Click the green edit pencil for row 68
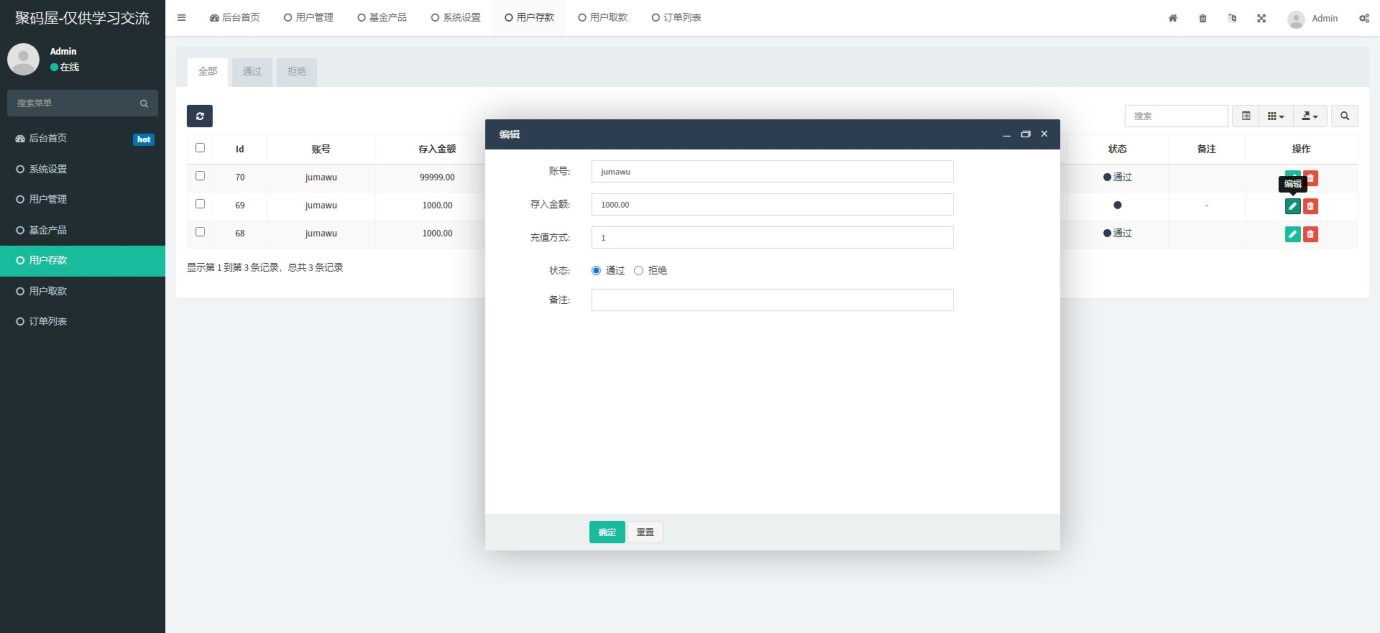 [1292, 234]
